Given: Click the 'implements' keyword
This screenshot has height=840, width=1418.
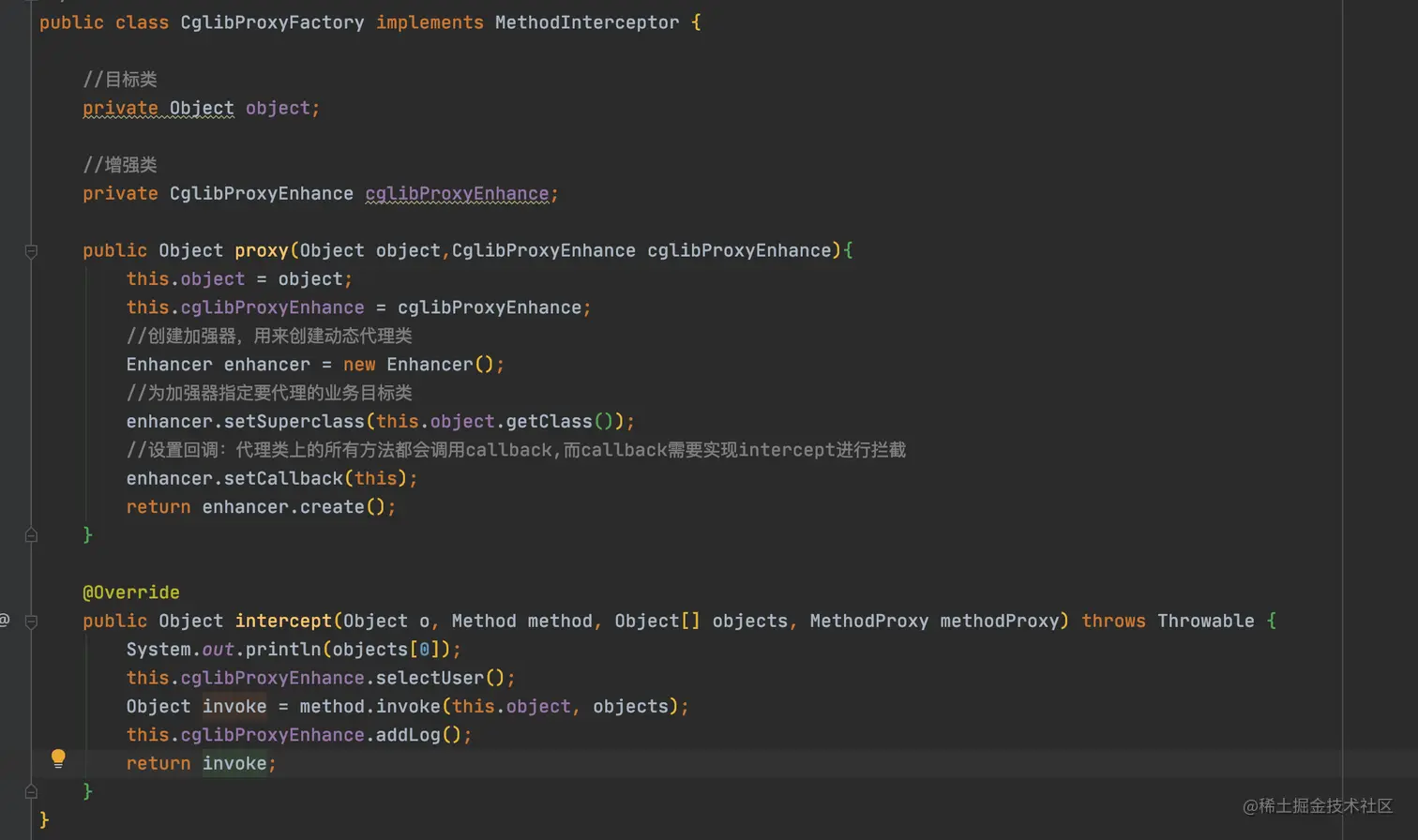Looking at the screenshot, I should [430, 22].
